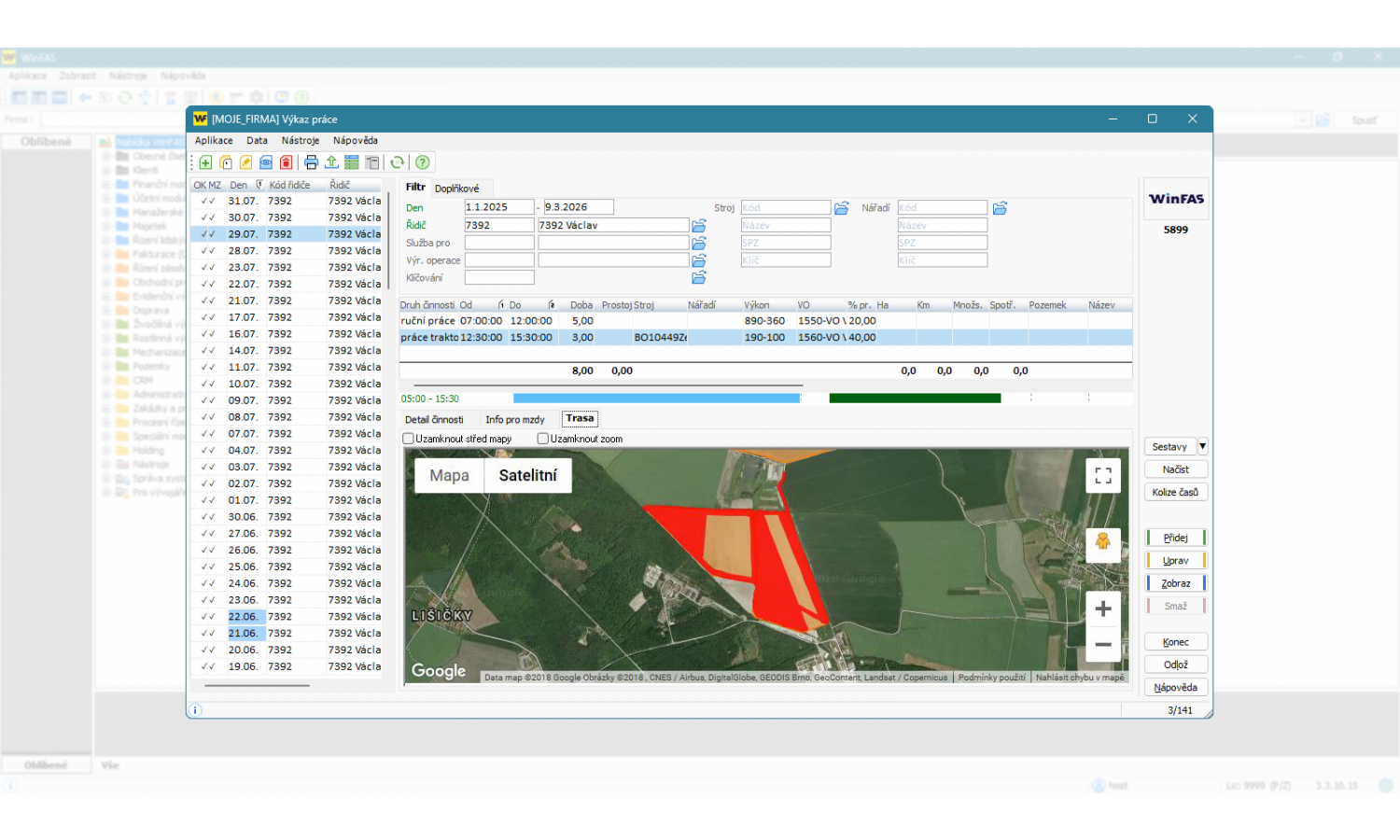Toggle the Uzamknout zoom checkbox
This screenshot has width=1400, height=840.
(x=543, y=439)
